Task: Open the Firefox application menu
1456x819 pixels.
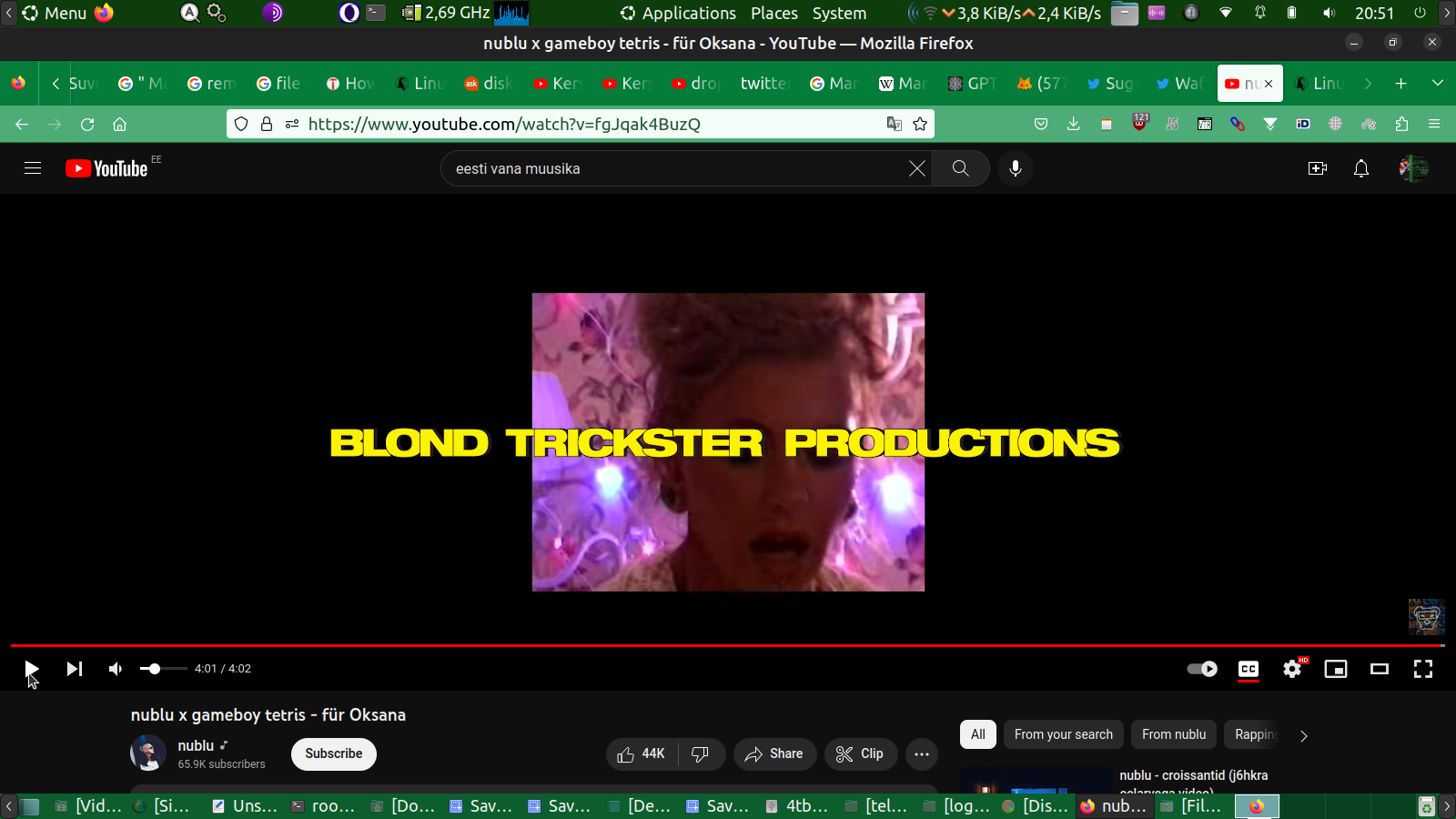Action: [1434, 124]
